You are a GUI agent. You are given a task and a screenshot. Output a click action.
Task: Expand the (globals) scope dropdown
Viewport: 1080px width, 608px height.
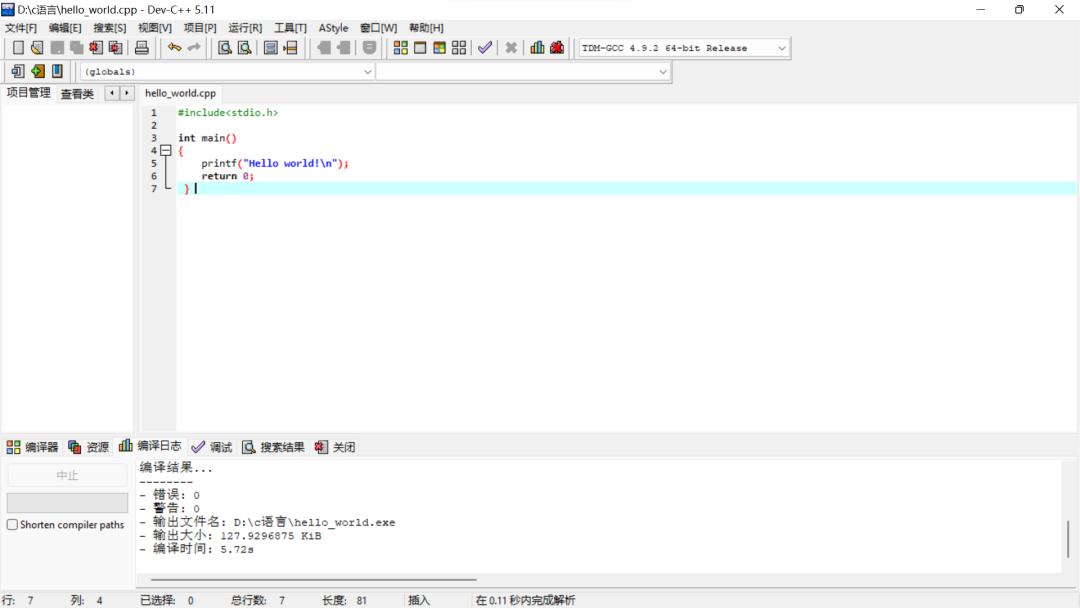coord(367,72)
